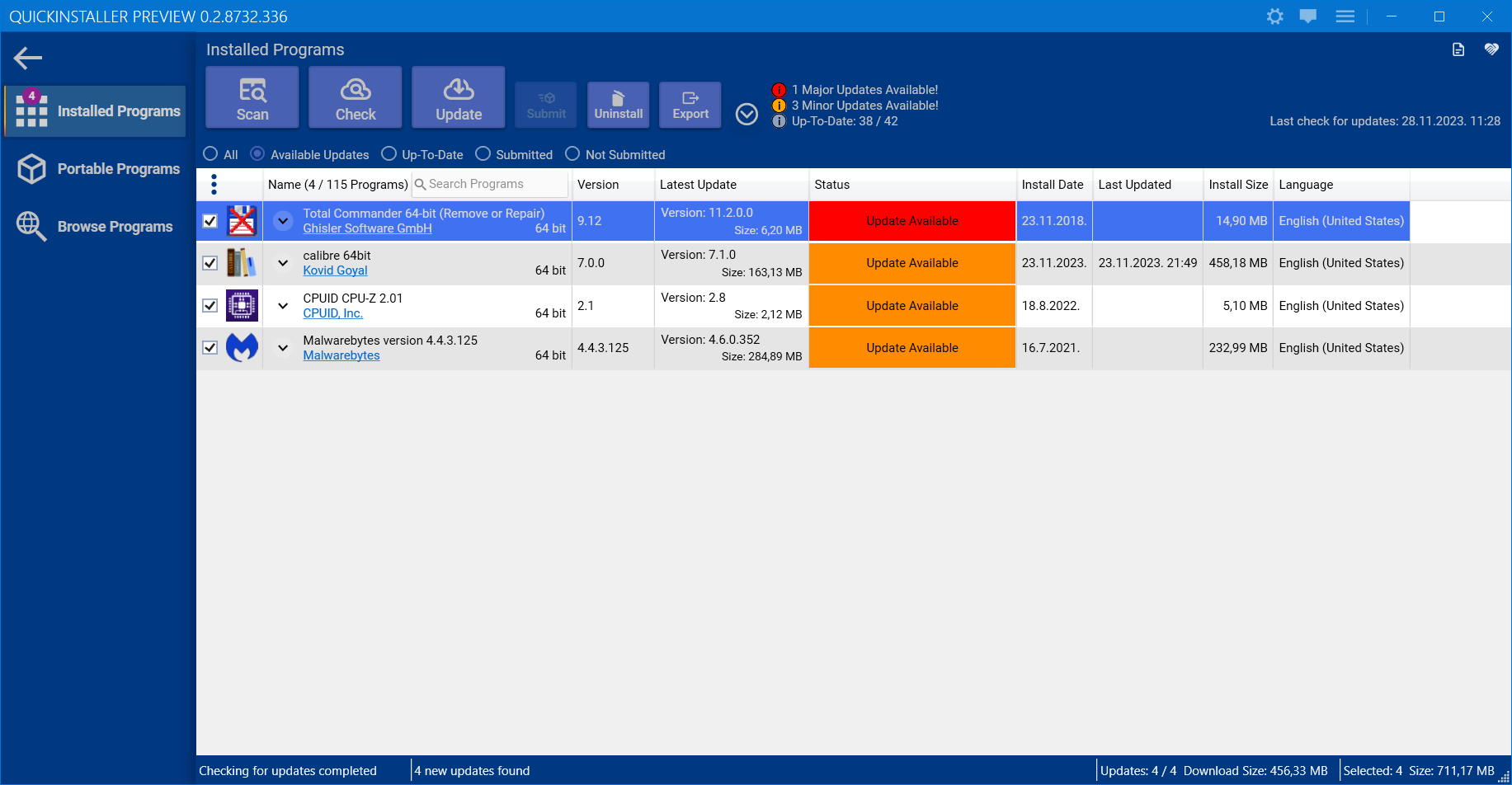The width and height of the screenshot is (1512, 785).
Task: Expand the CPUID CPU-Z row details
Action: coord(283,306)
